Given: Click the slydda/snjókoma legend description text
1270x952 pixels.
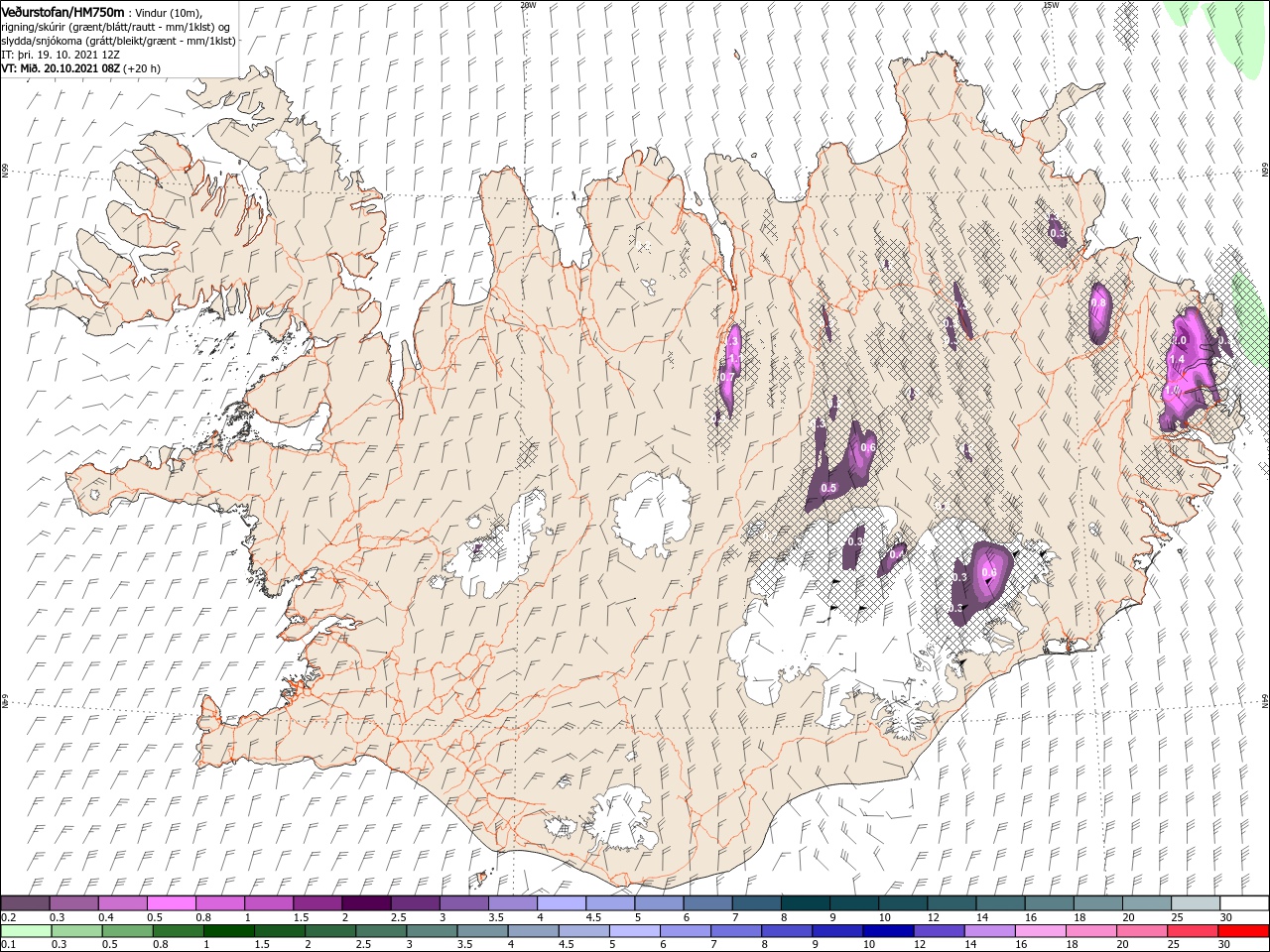Looking at the screenshot, I should coord(119,41).
